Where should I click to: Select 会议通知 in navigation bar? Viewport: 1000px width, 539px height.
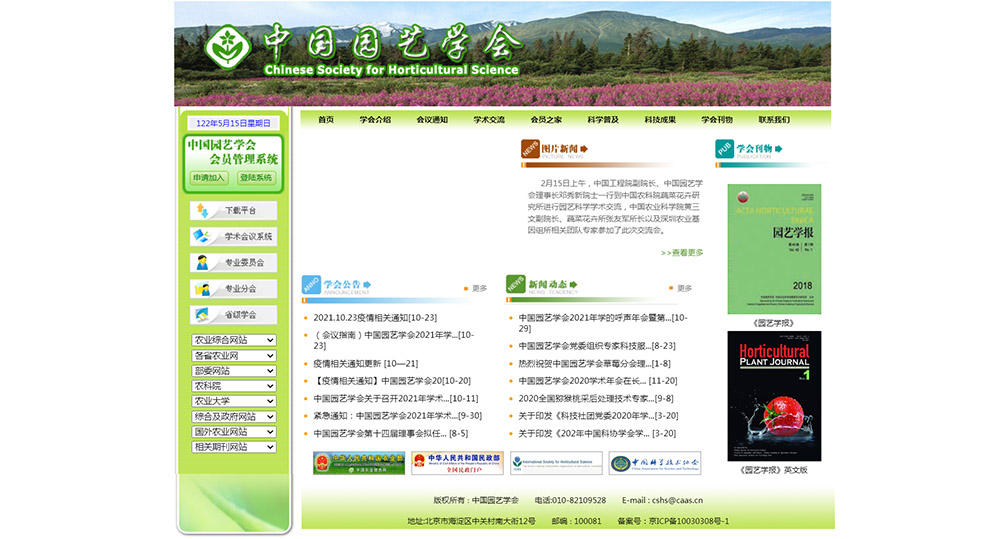[x=432, y=119]
